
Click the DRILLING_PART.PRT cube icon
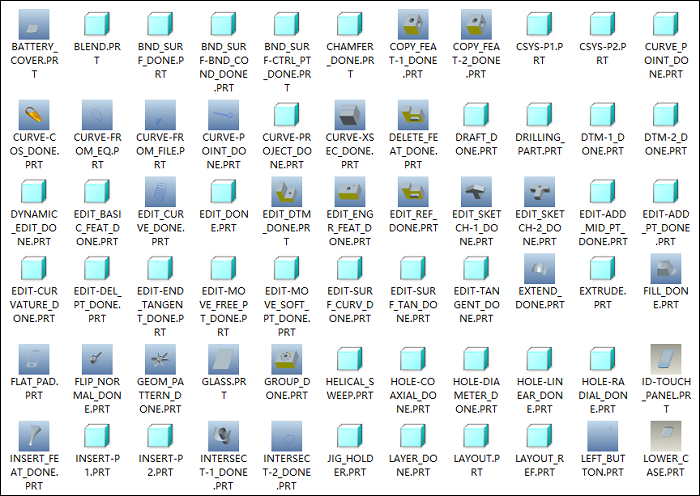[x=539, y=114]
